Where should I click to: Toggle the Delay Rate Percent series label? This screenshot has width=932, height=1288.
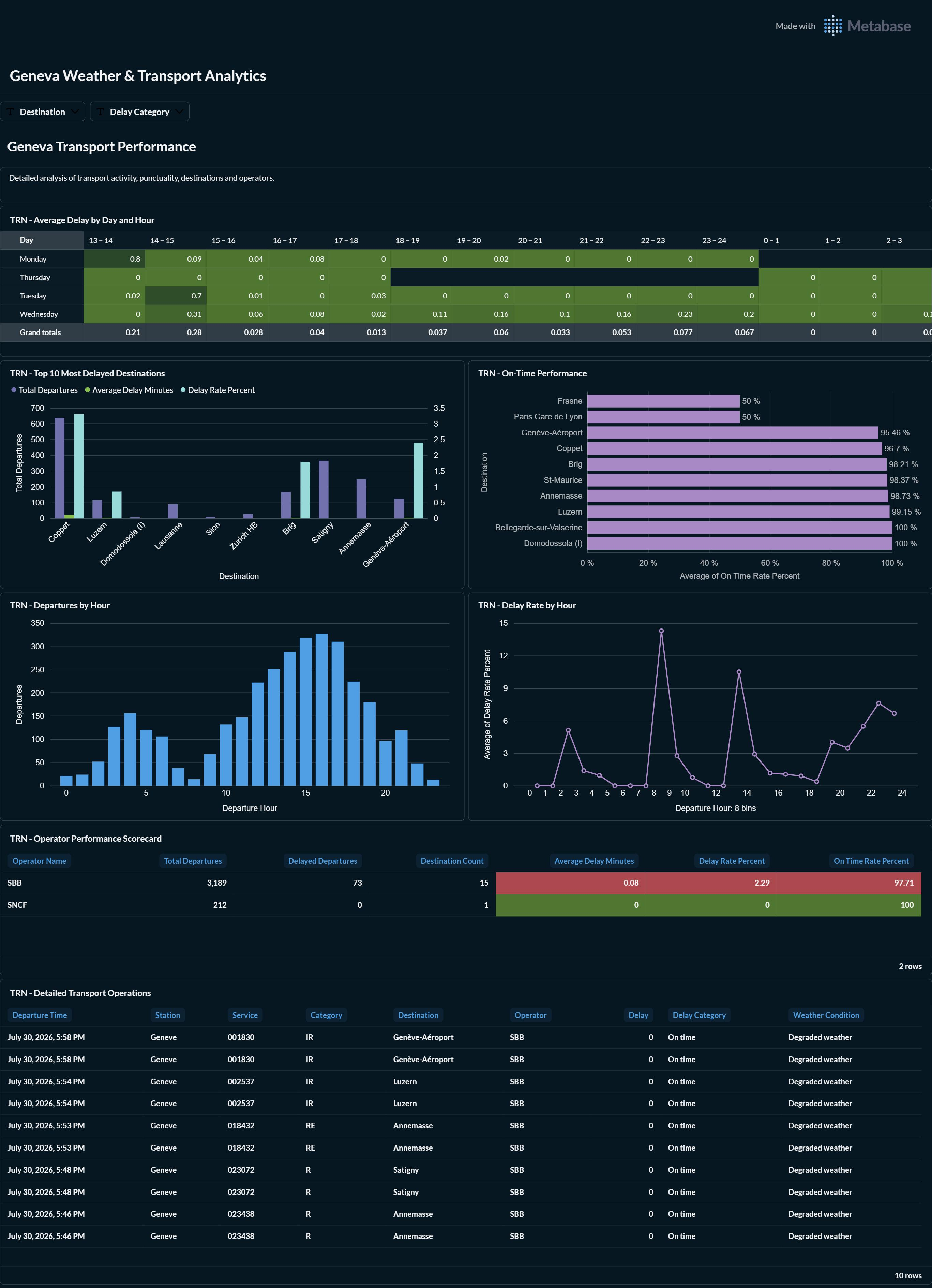(221, 390)
